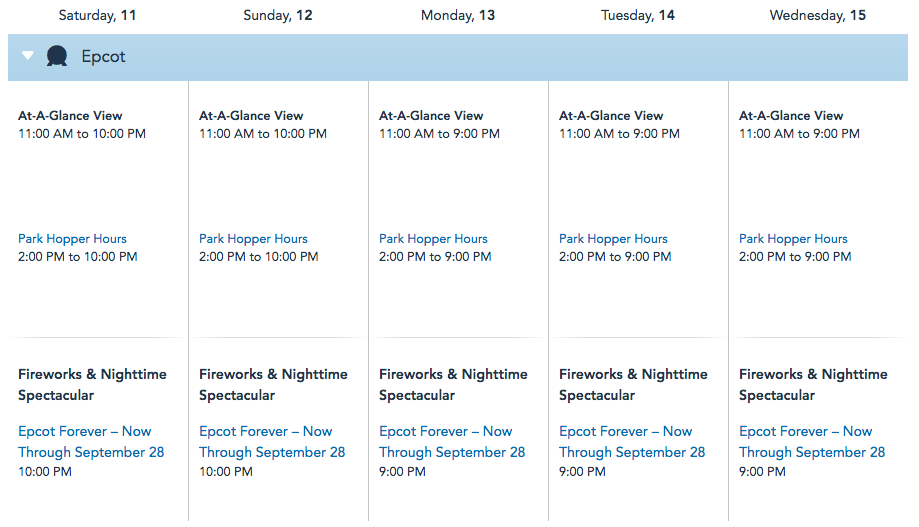Screen dimensions: 919x527
Task: Select the Wednesday, 15 column header
Action: tap(818, 16)
